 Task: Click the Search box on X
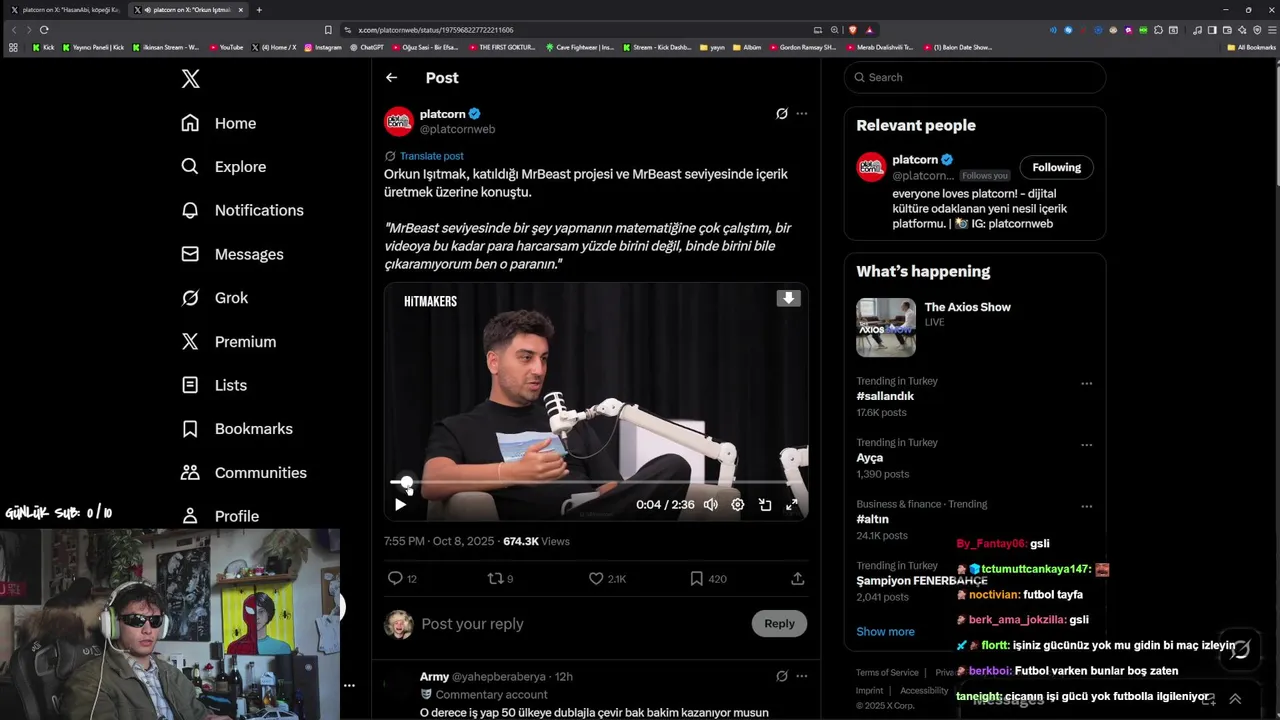click(975, 77)
